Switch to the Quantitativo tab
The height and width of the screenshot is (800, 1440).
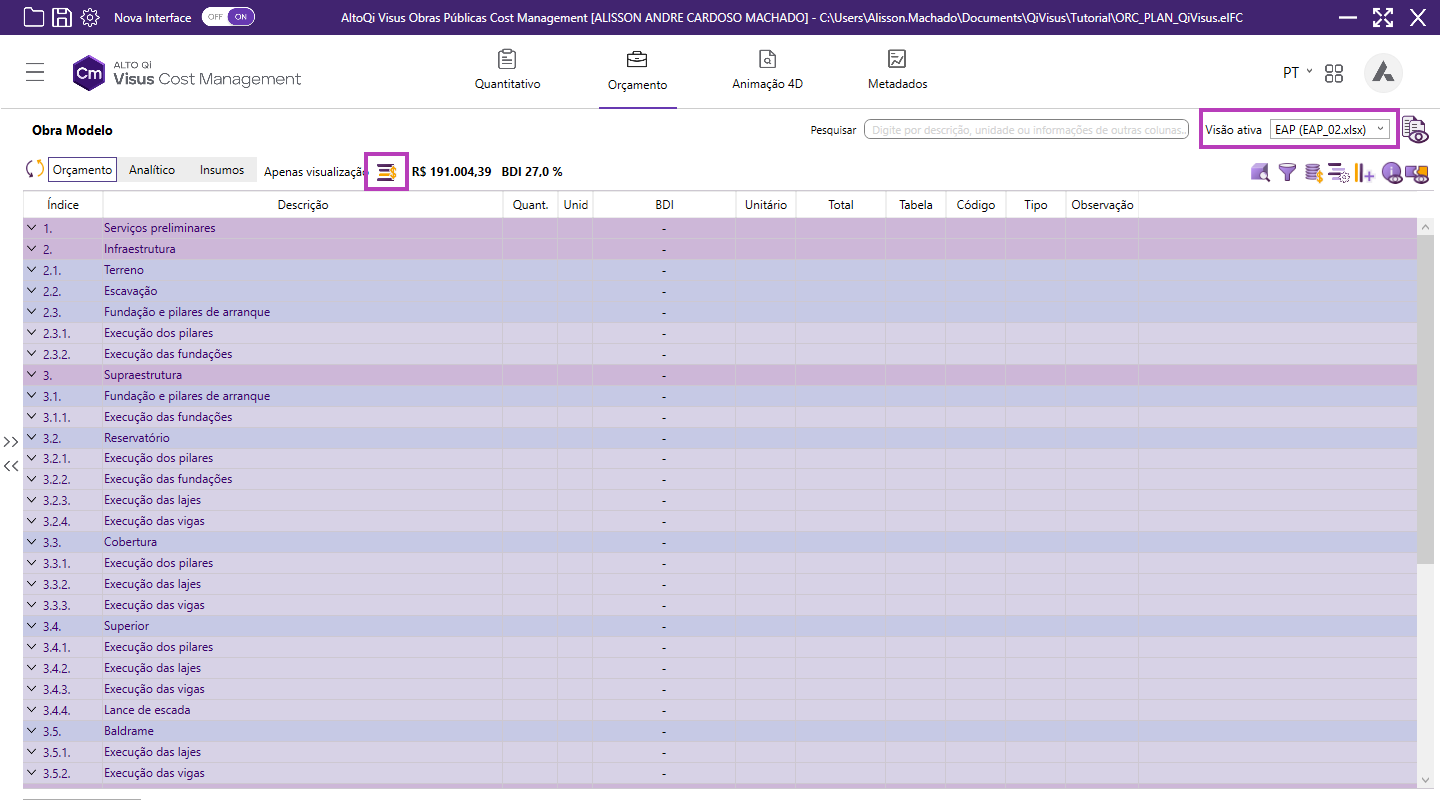(507, 70)
